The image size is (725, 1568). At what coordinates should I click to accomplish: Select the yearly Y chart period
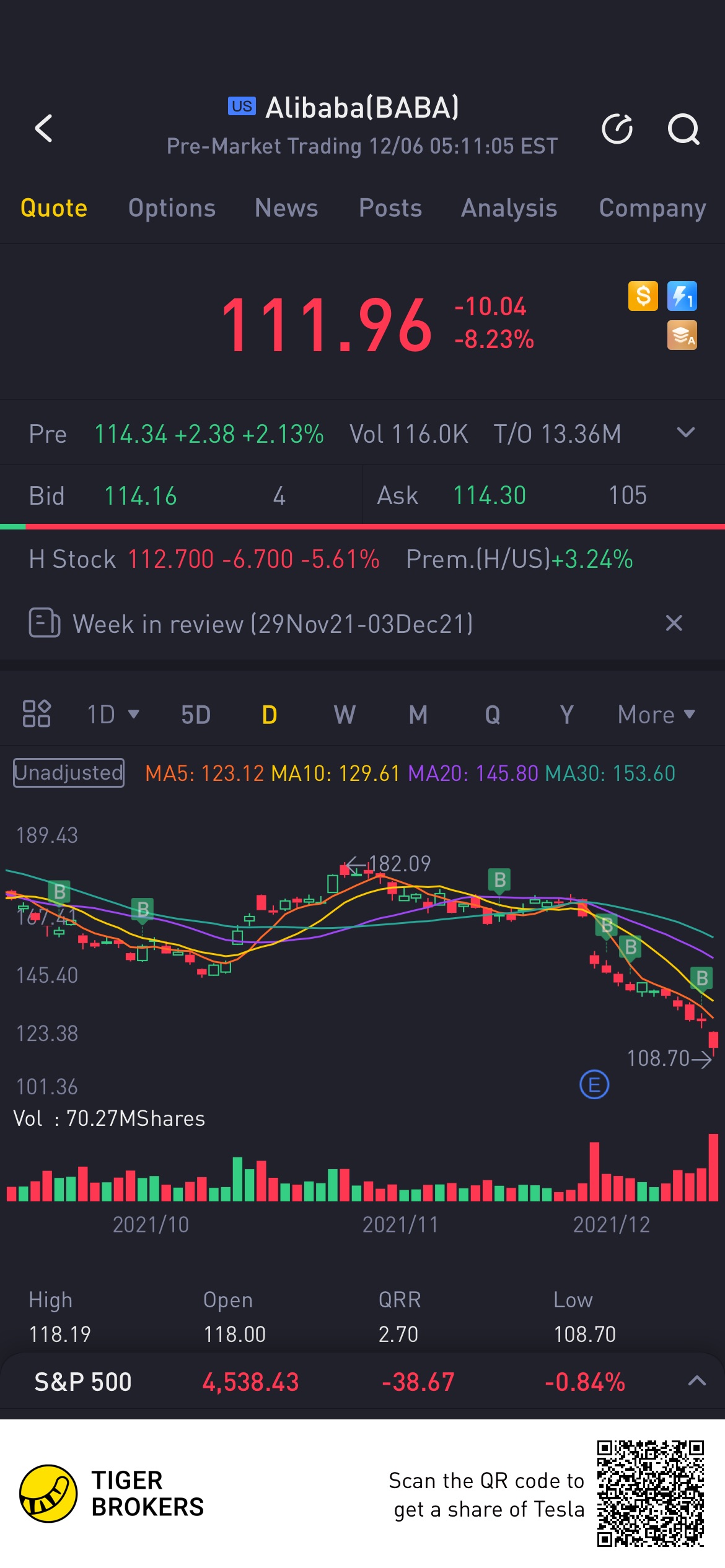click(x=566, y=715)
